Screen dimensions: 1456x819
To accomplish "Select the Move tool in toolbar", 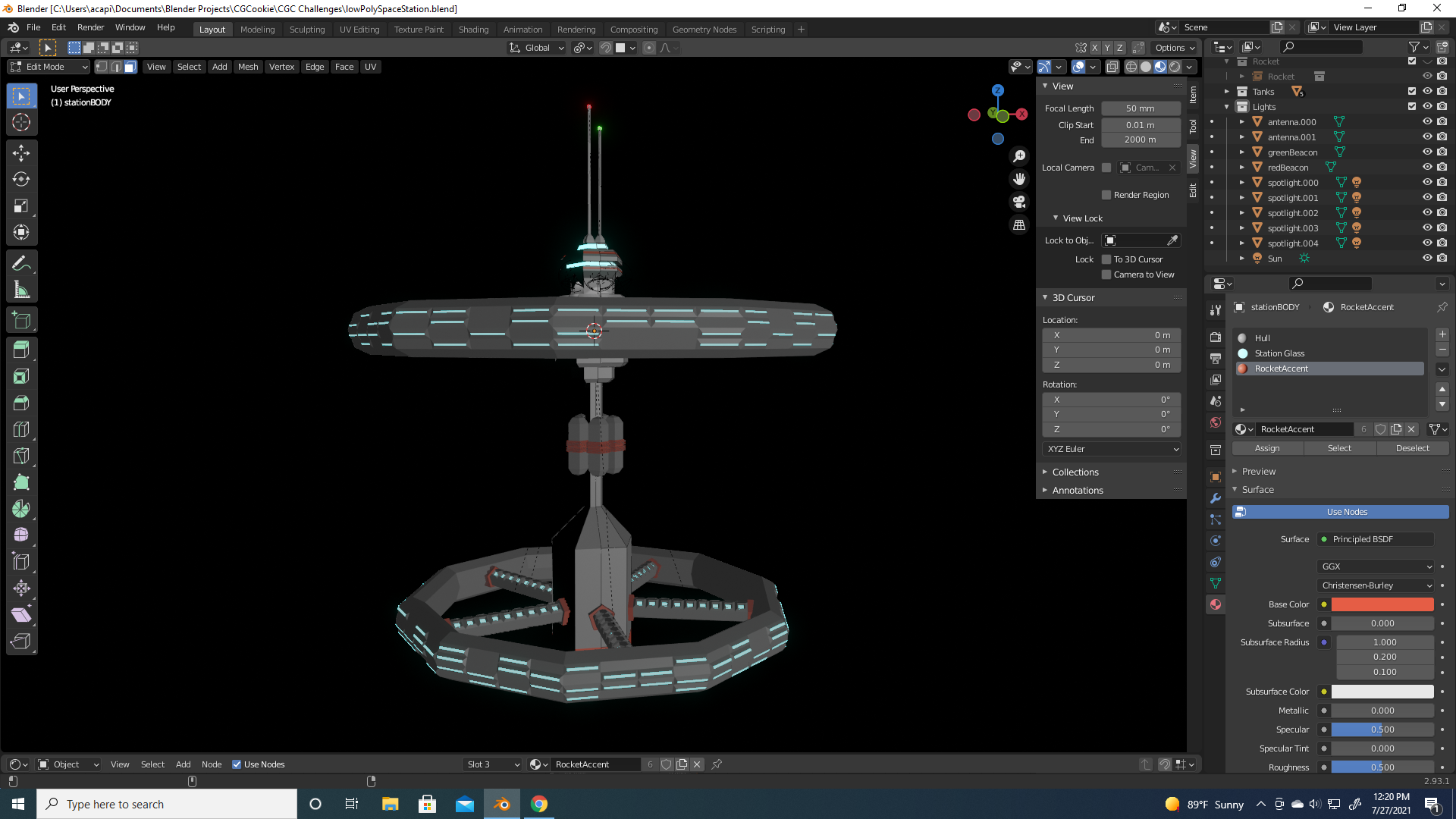I will [x=21, y=153].
